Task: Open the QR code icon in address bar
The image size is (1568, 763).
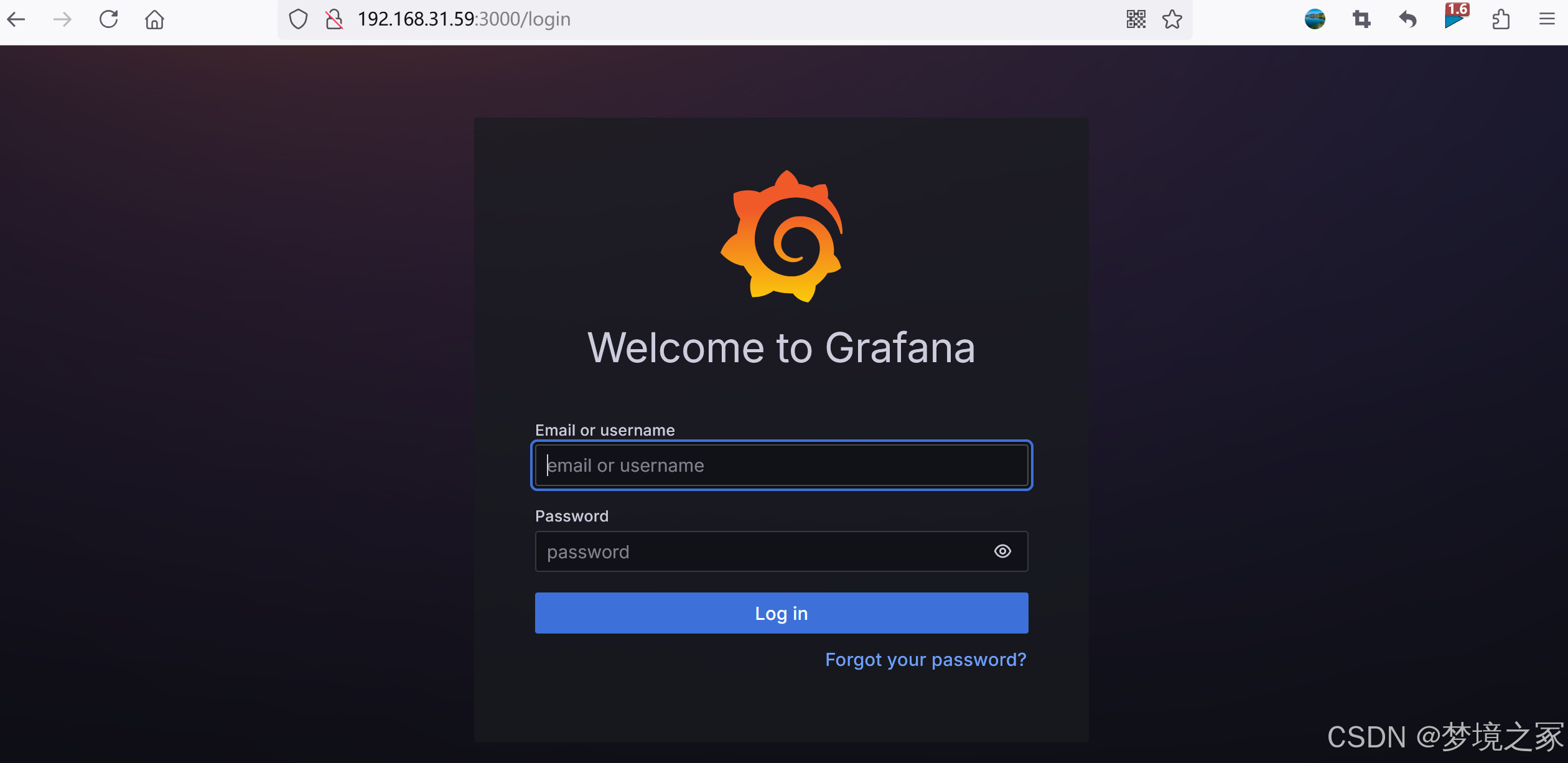Action: pos(1136,19)
